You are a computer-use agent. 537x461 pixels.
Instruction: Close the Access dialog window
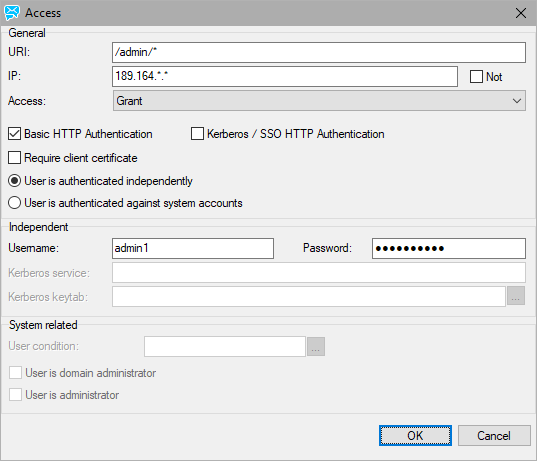tap(521, 13)
